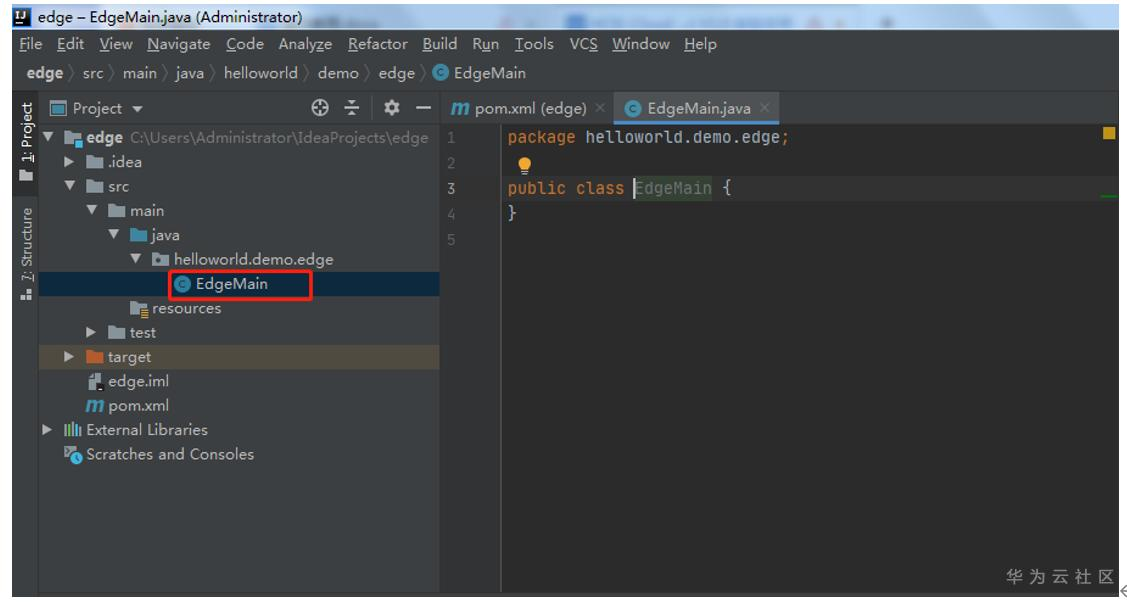The height and width of the screenshot is (602, 1127).
Task: Open the Project view dropdown arrow
Action: pyautogui.click(x=137, y=109)
